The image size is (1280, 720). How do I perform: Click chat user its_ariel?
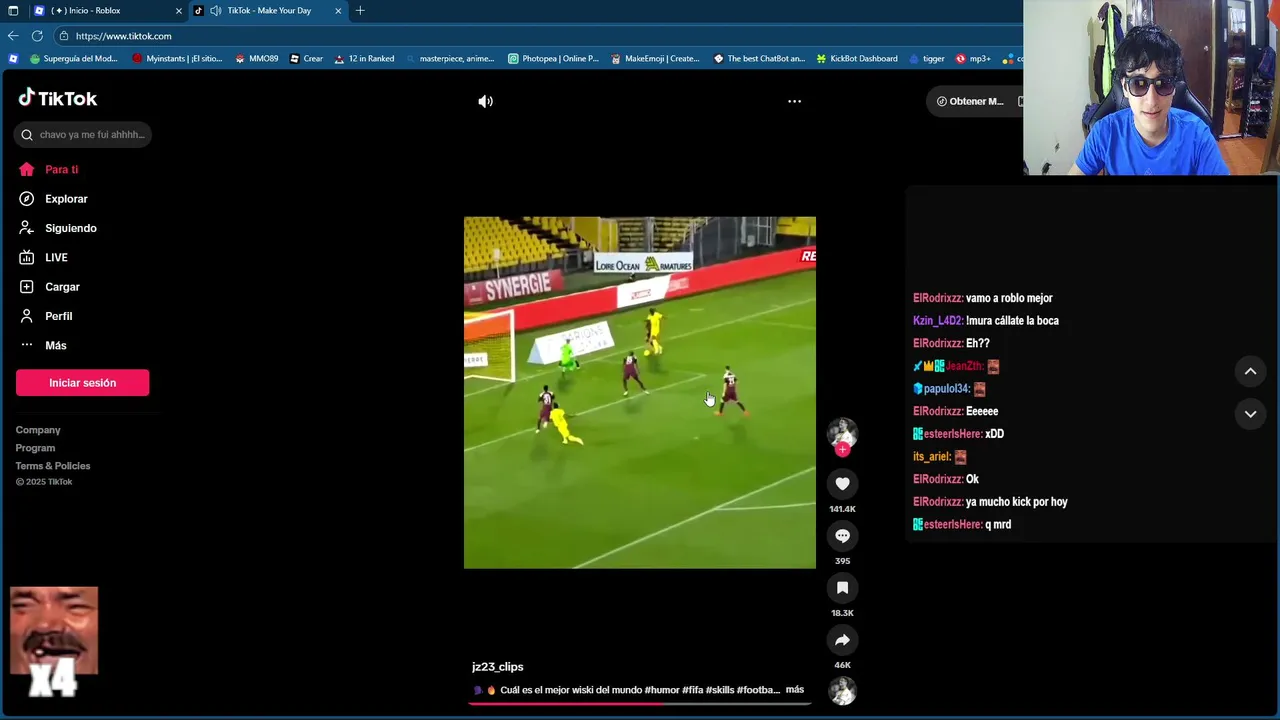[x=932, y=457]
